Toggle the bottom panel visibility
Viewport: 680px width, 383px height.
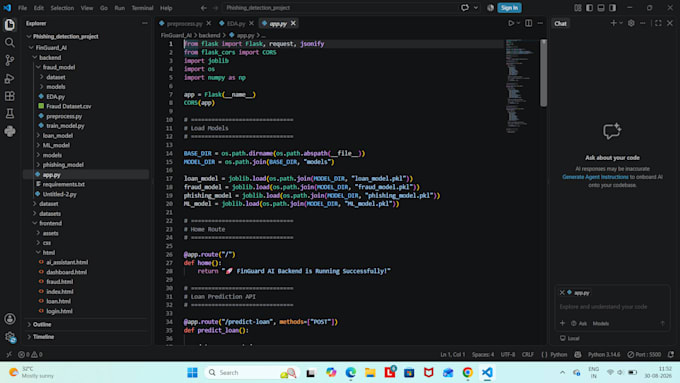click(601, 8)
